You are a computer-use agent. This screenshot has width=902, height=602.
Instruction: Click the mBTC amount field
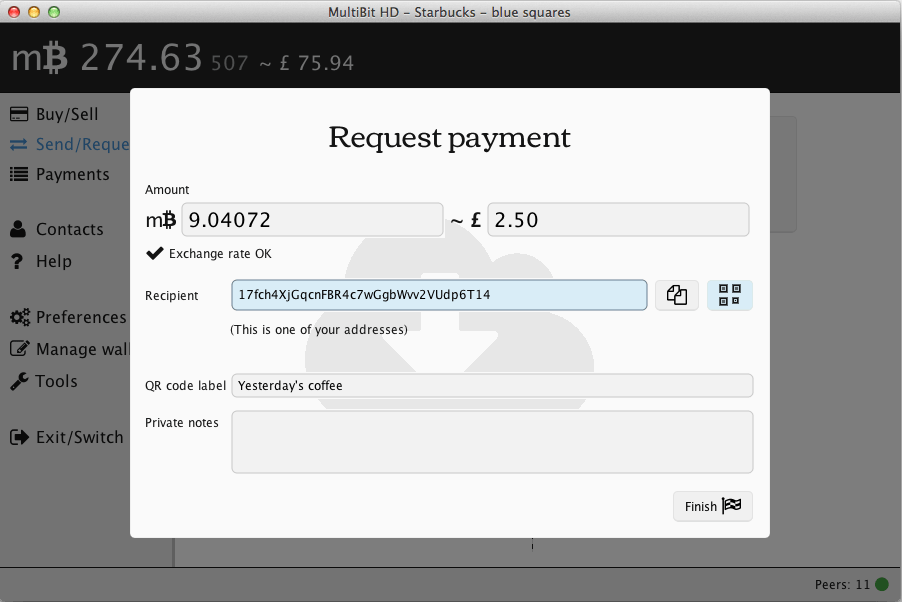point(312,220)
